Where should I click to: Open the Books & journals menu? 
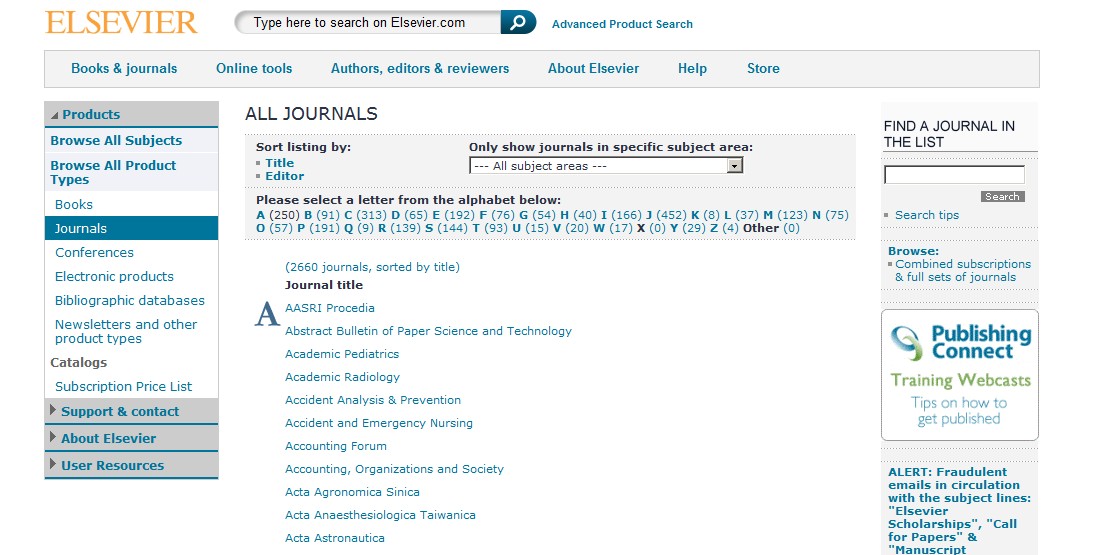pos(124,68)
